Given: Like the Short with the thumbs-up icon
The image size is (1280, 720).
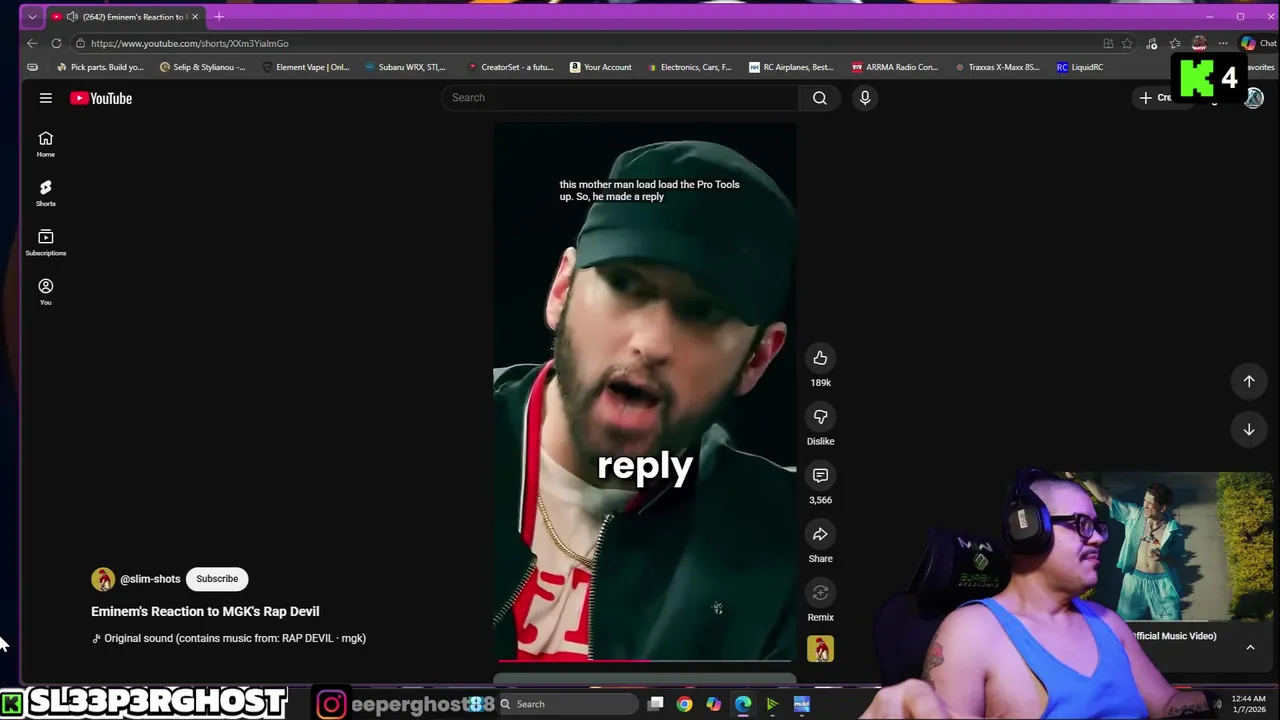Looking at the screenshot, I should (x=820, y=358).
